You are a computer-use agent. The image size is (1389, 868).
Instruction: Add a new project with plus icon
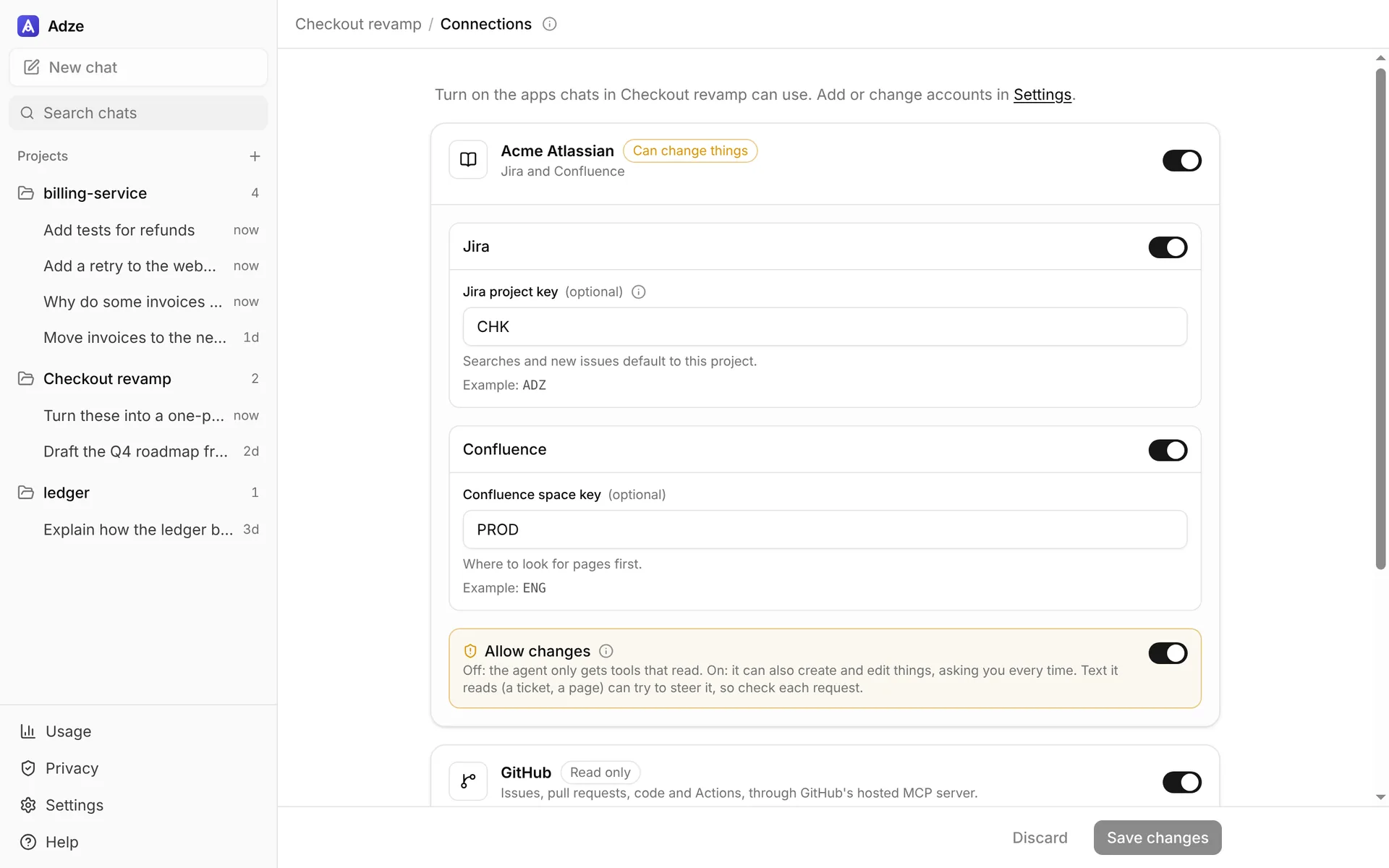[255, 156]
